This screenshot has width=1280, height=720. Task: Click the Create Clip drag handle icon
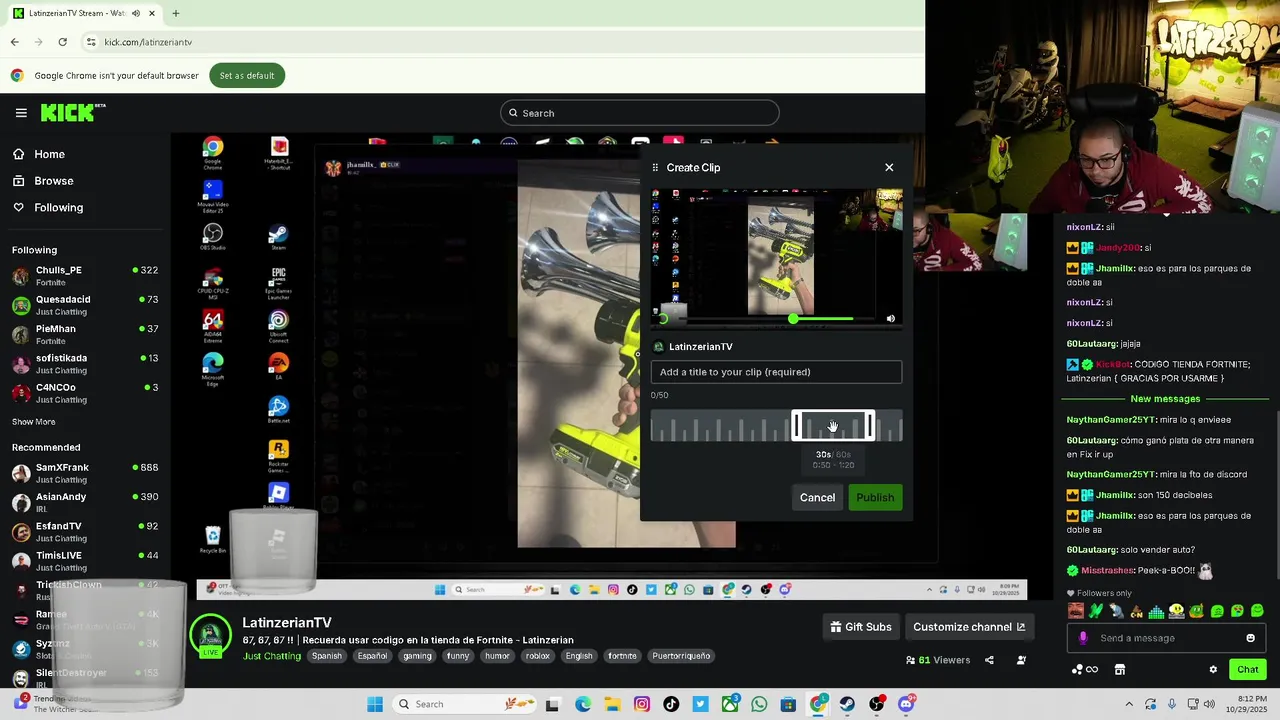tap(655, 167)
